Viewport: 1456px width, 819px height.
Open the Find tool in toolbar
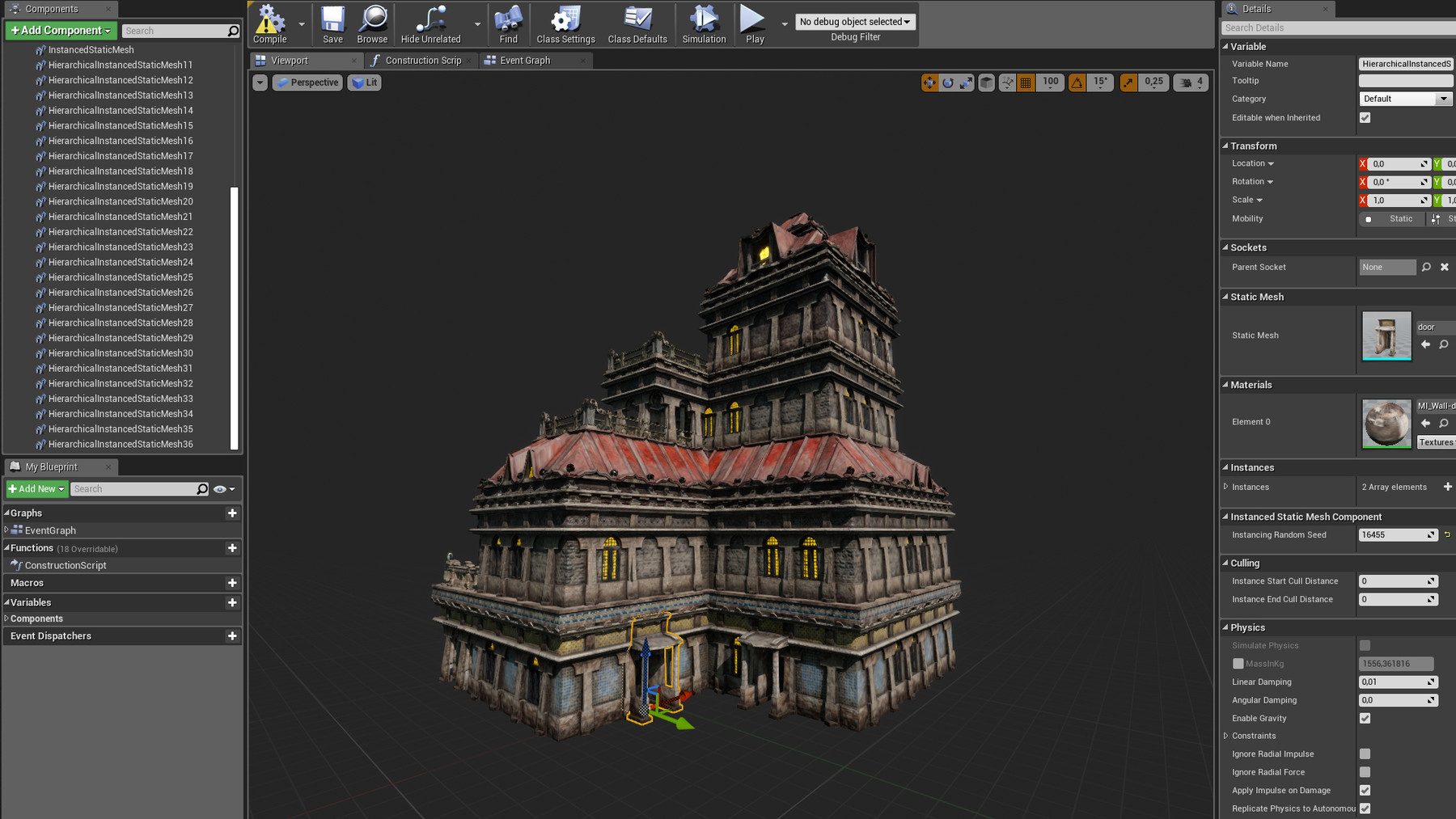coord(508,23)
